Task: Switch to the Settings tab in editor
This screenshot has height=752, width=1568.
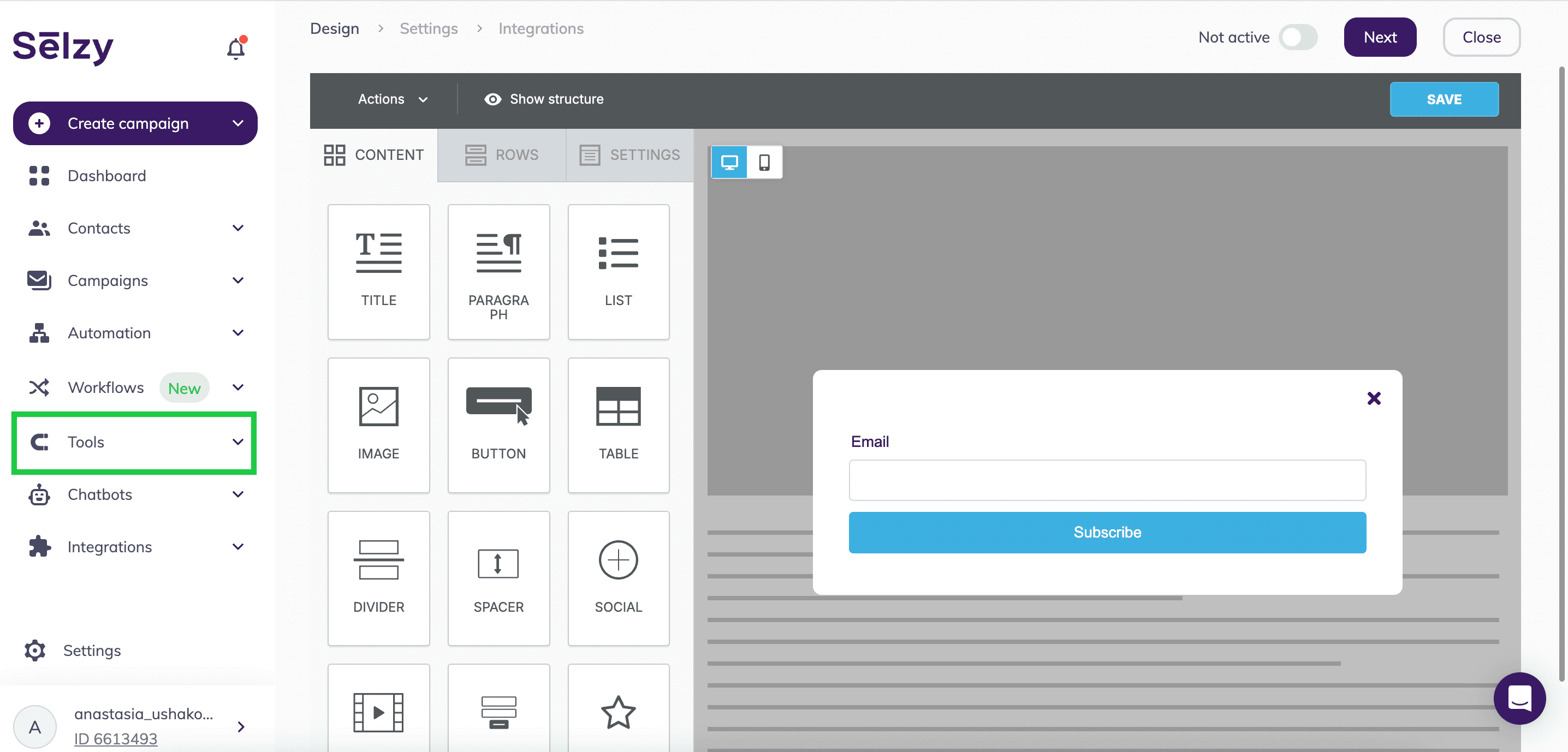Action: pyautogui.click(x=629, y=155)
